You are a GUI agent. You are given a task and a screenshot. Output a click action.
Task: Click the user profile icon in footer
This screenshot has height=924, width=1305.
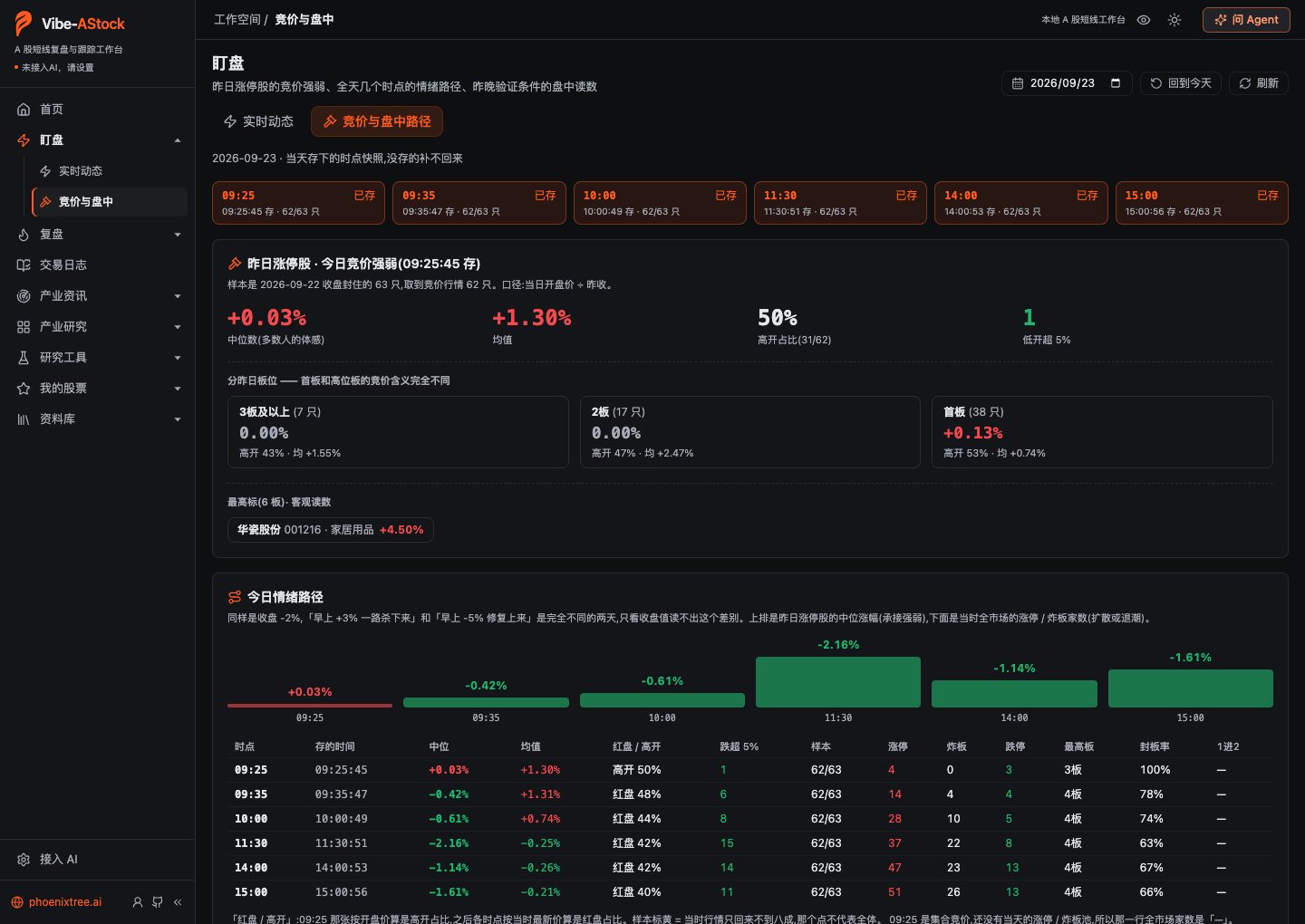pyautogui.click(x=138, y=902)
